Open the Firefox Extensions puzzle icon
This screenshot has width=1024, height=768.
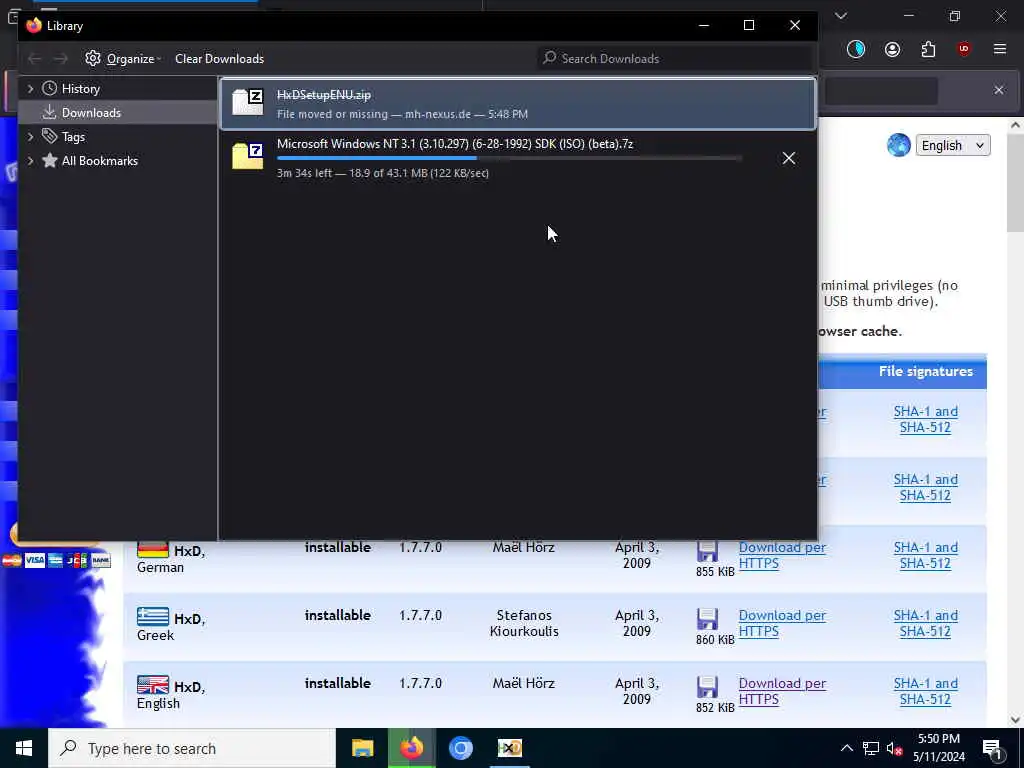click(928, 49)
